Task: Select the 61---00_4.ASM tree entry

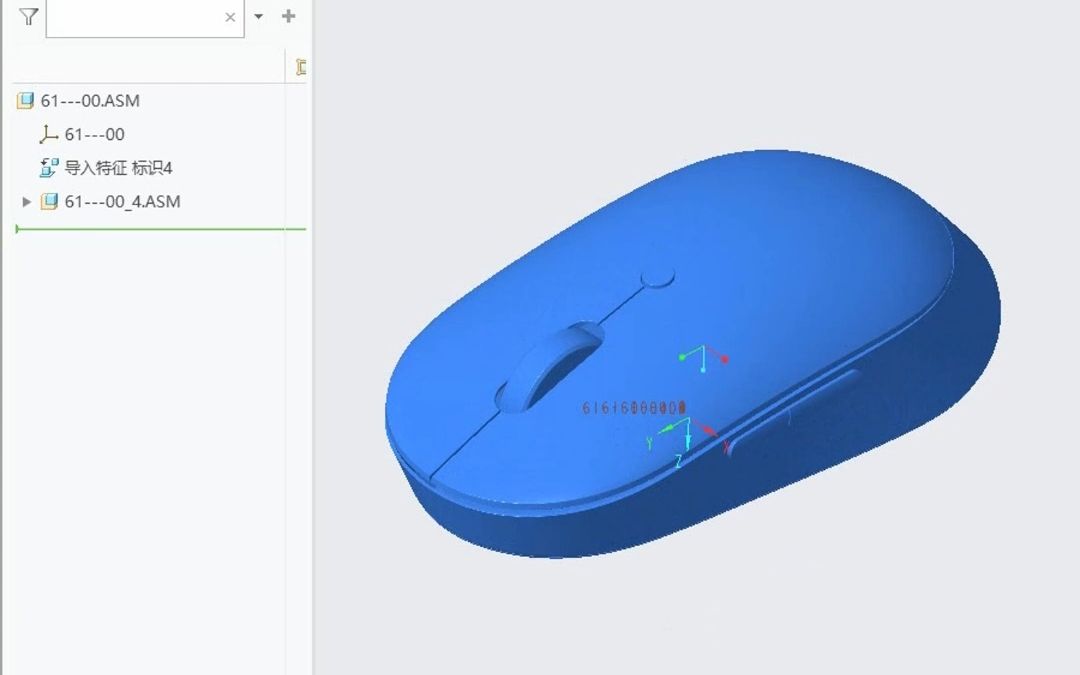Action: (122, 202)
